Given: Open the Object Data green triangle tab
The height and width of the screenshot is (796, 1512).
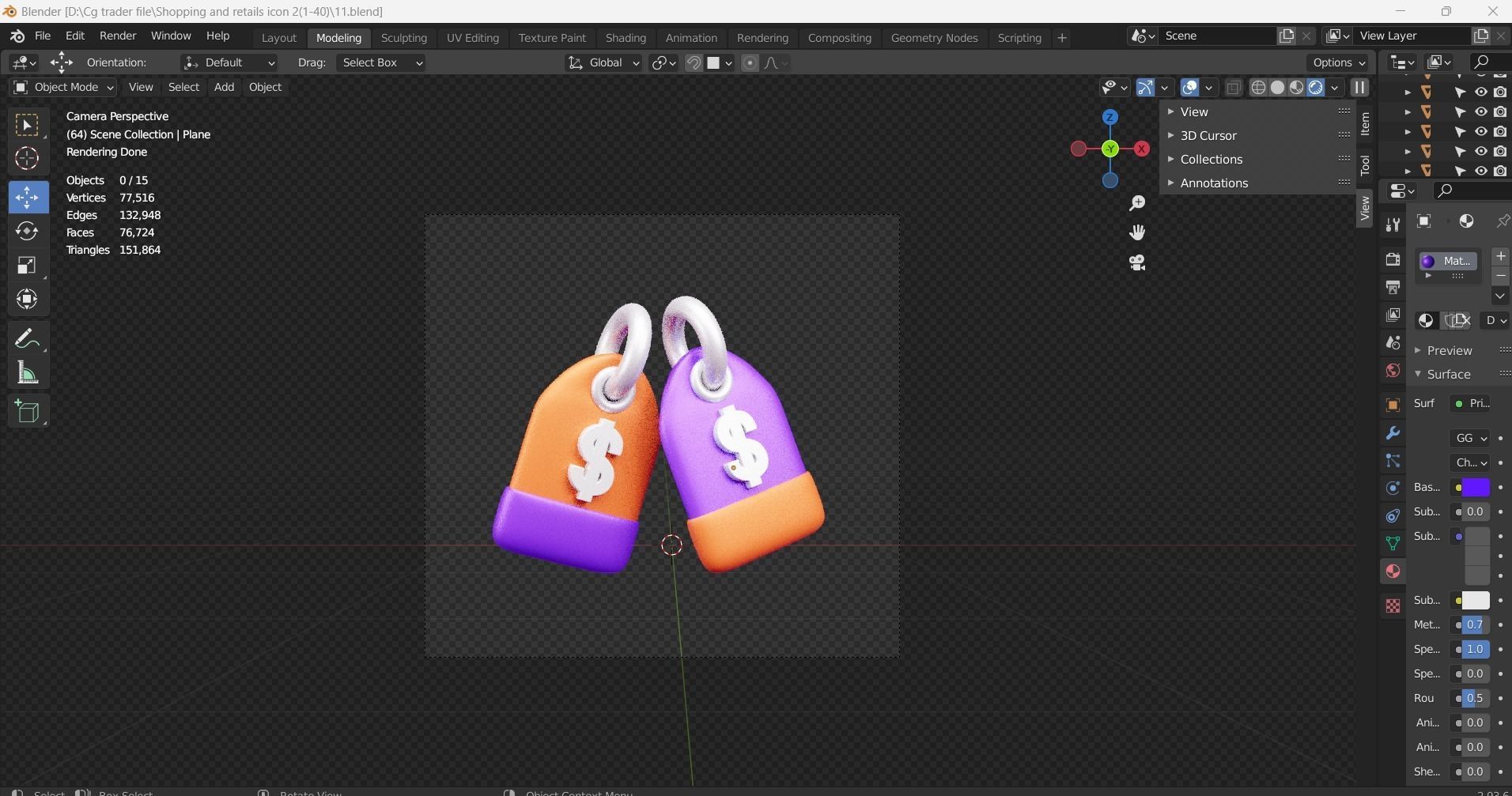Looking at the screenshot, I should [1393, 544].
